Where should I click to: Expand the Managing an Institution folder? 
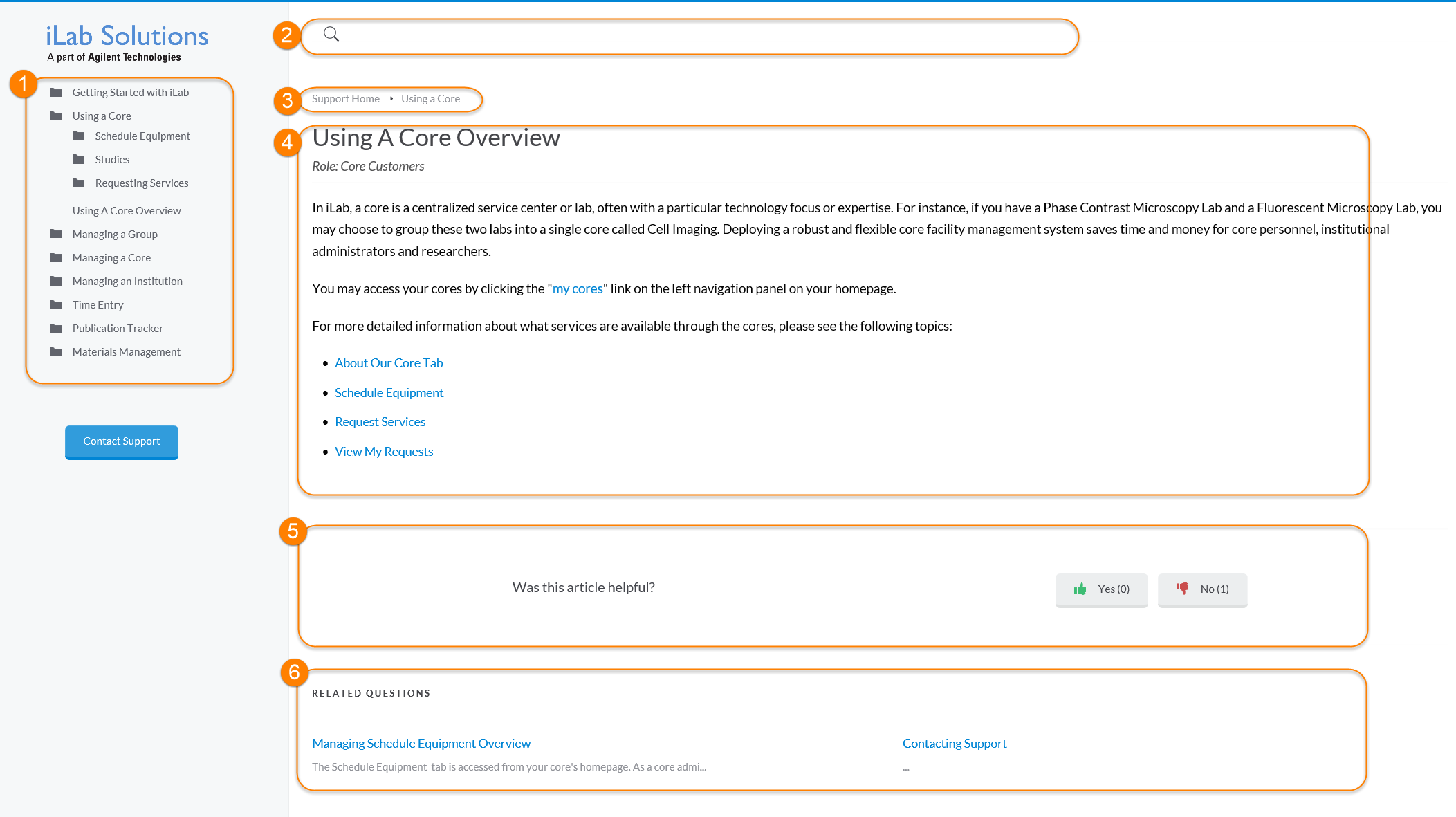pyautogui.click(x=127, y=282)
